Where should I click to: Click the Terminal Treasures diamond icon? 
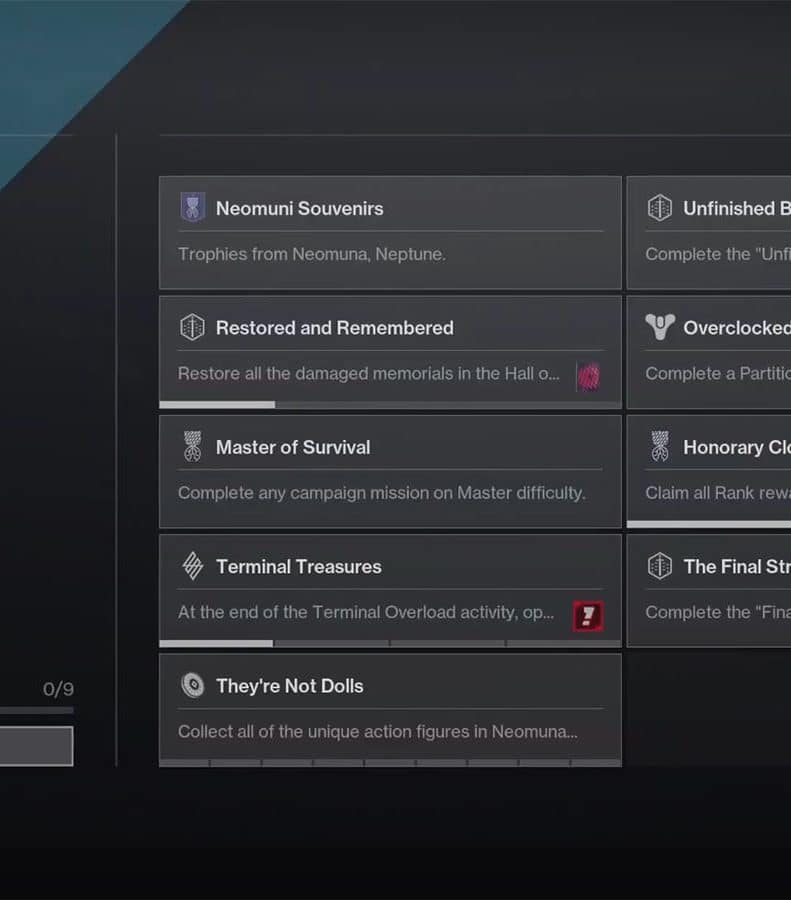tap(192, 566)
